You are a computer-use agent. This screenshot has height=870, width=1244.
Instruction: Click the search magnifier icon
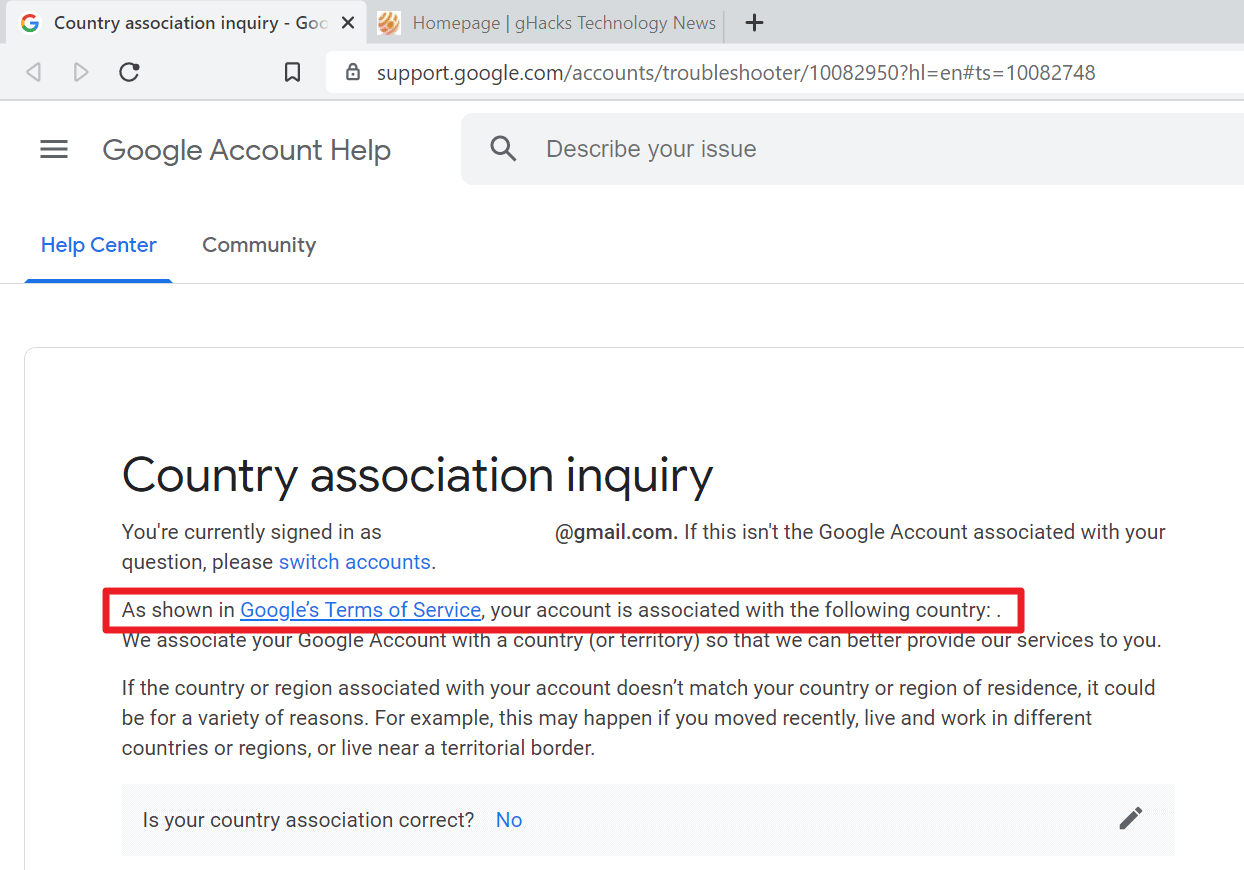[x=503, y=147]
